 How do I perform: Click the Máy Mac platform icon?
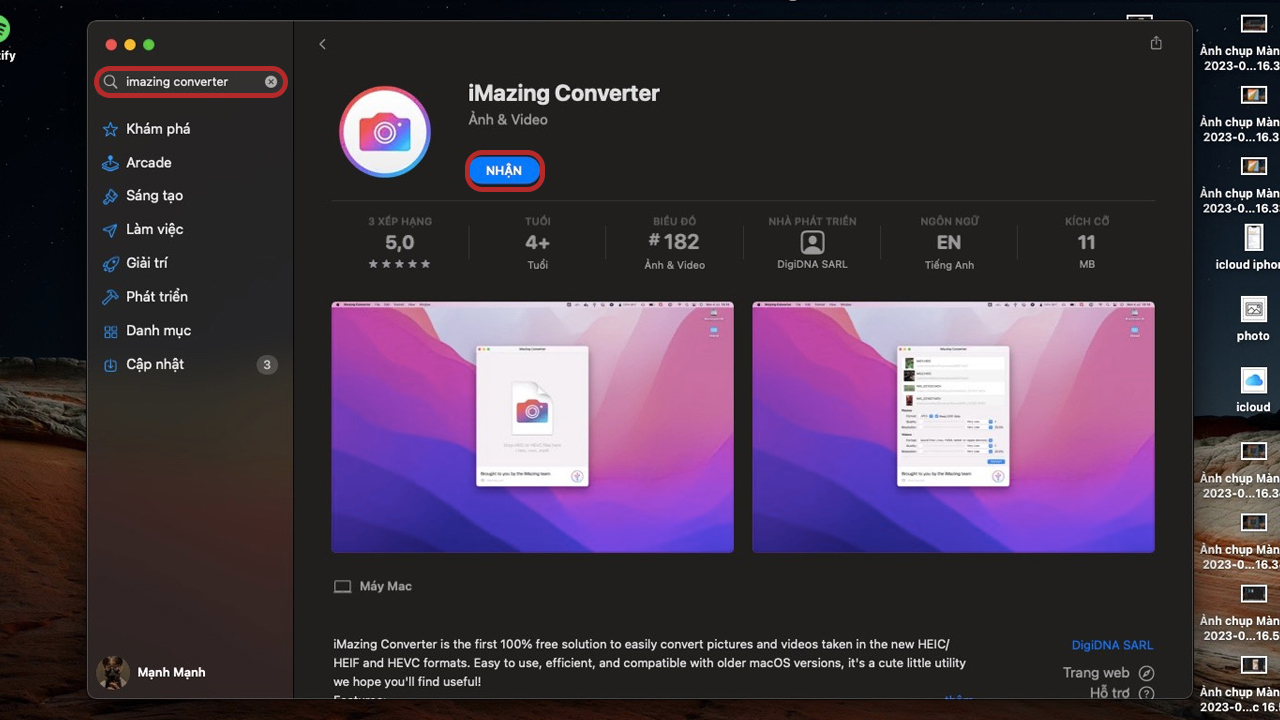point(342,587)
